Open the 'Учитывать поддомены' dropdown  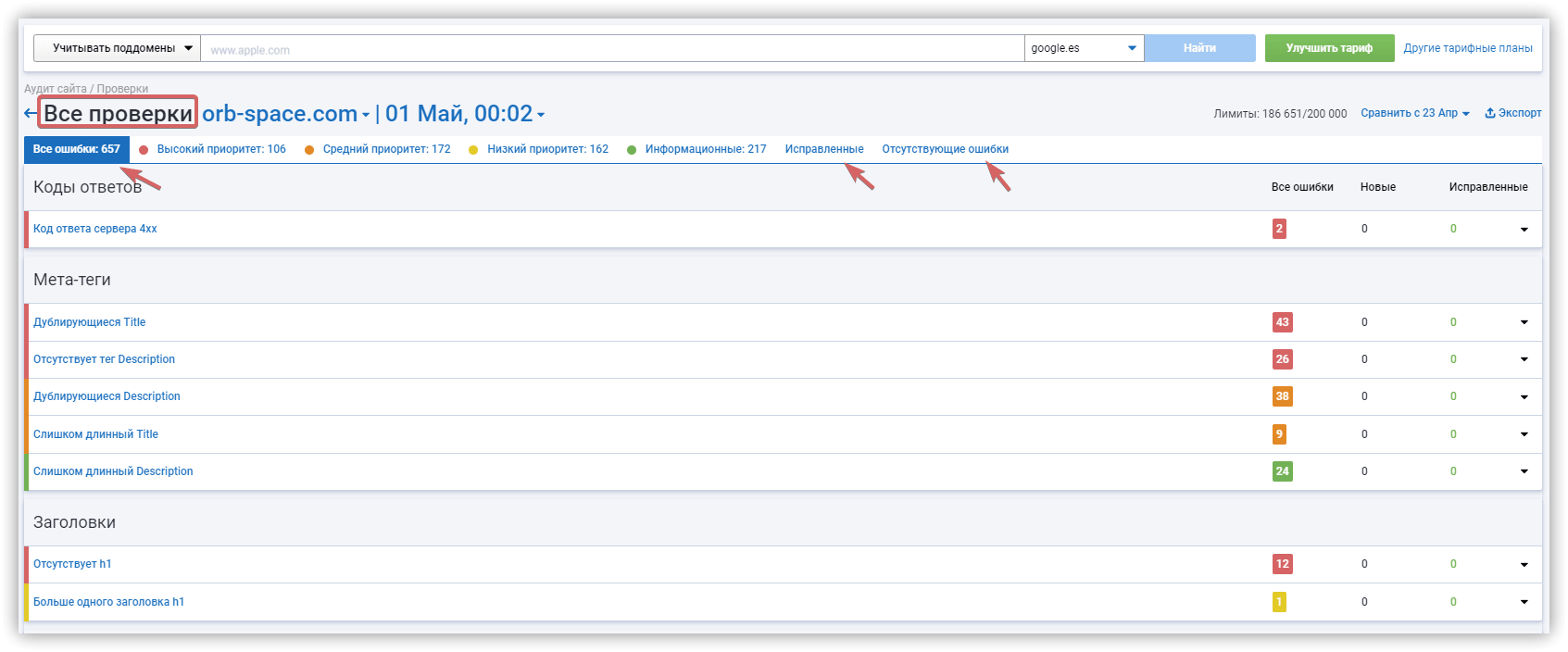tap(117, 48)
